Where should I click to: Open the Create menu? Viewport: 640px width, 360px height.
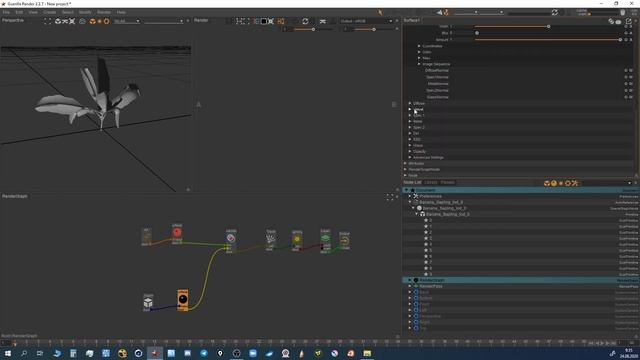tap(49, 12)
